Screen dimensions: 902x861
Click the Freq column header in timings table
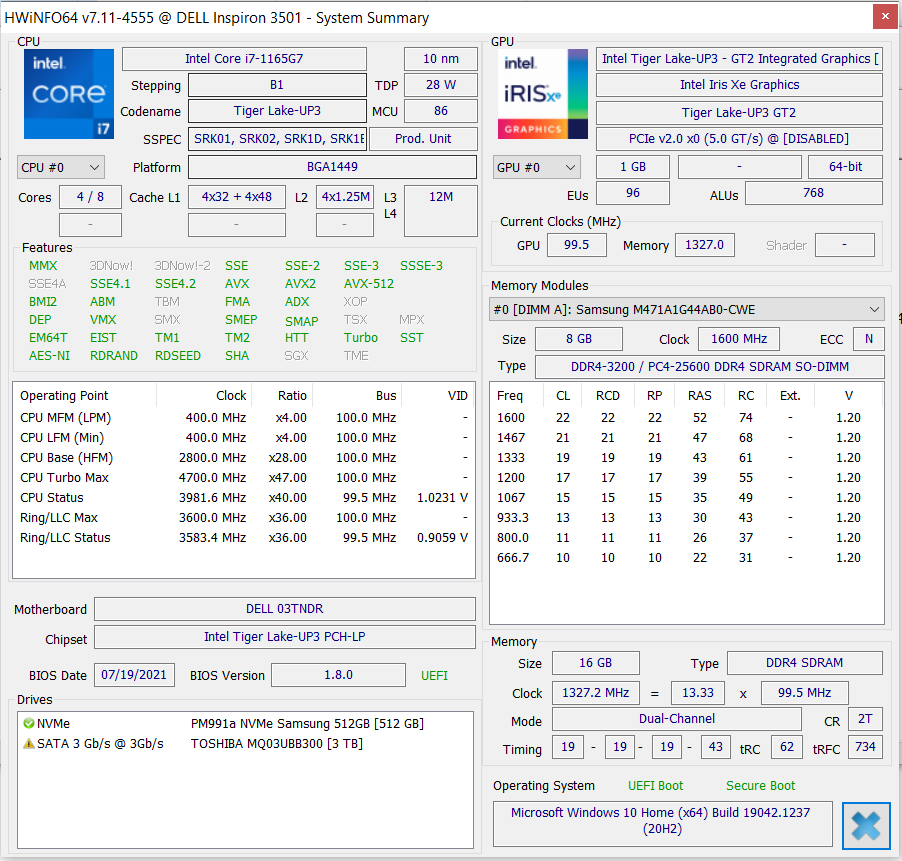(x=517, y=396)
